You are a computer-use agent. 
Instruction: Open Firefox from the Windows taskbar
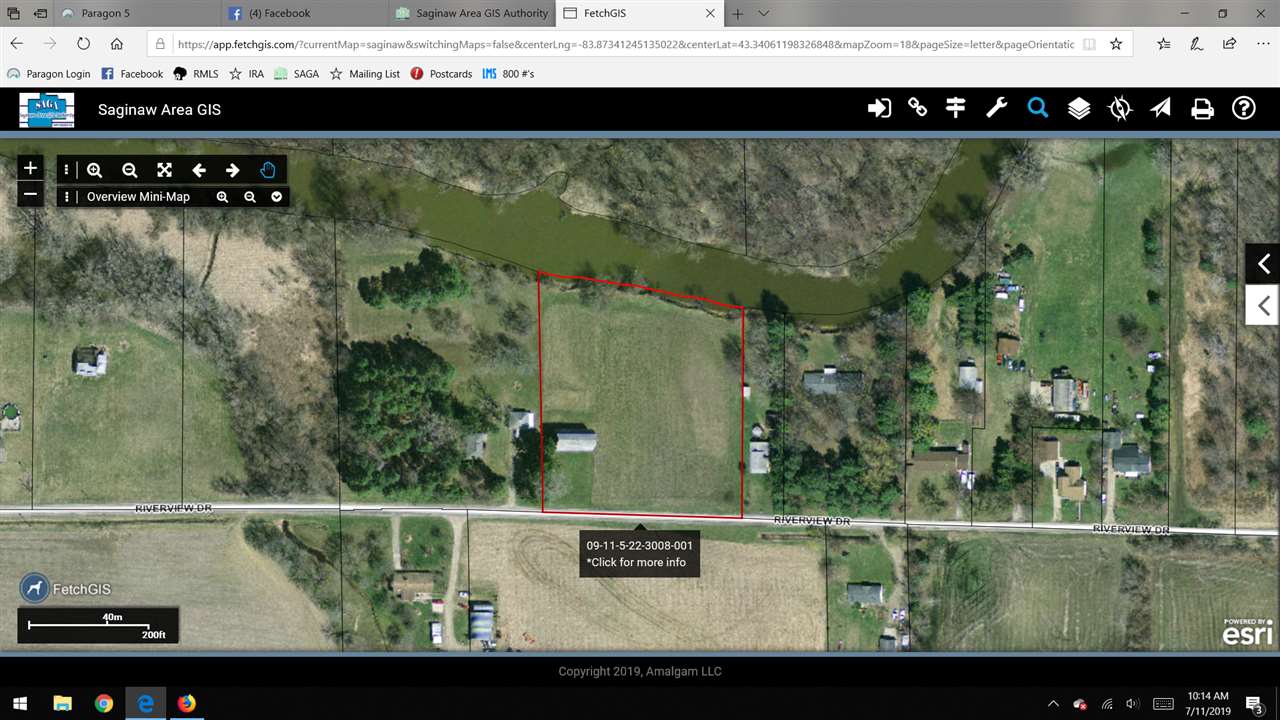tap(187, 704)
